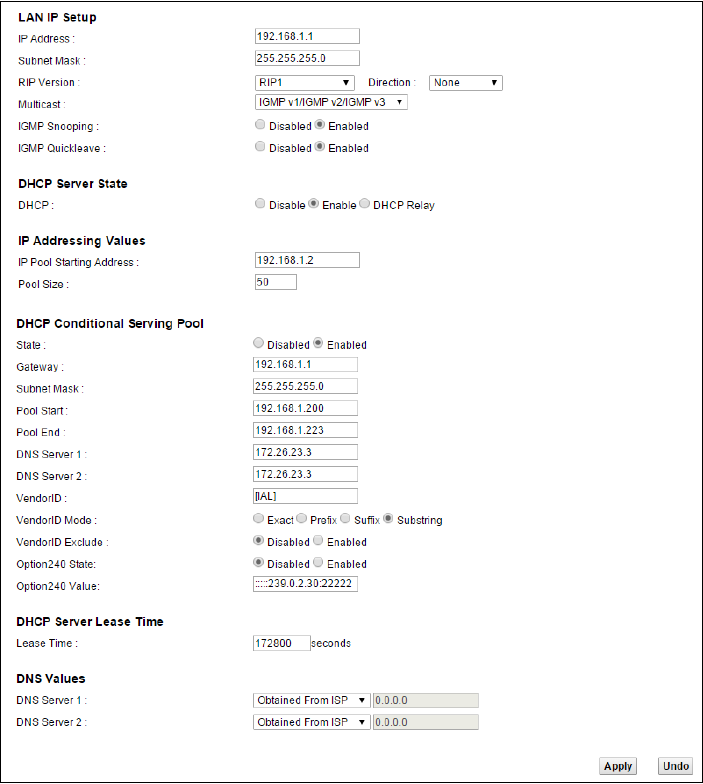
Task: Select Exact VendorID Mode
Action: click(x=258, y=518)
